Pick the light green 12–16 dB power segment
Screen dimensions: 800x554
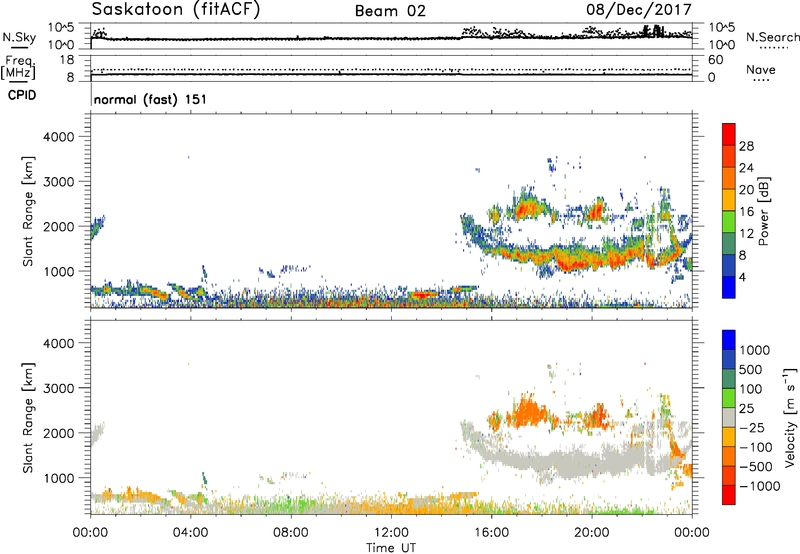729,221
